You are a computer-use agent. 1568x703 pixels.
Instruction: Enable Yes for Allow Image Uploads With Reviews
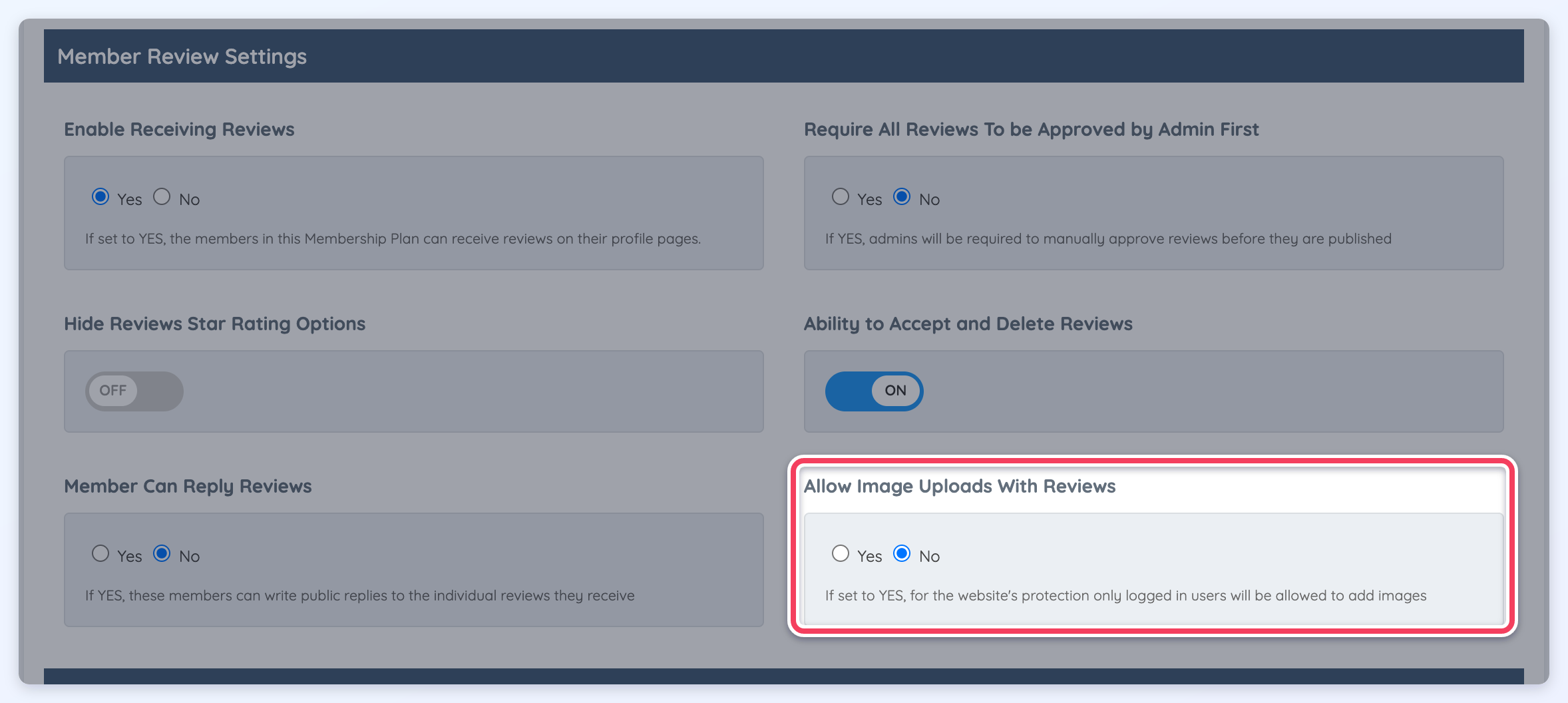(x=841, y=554)
